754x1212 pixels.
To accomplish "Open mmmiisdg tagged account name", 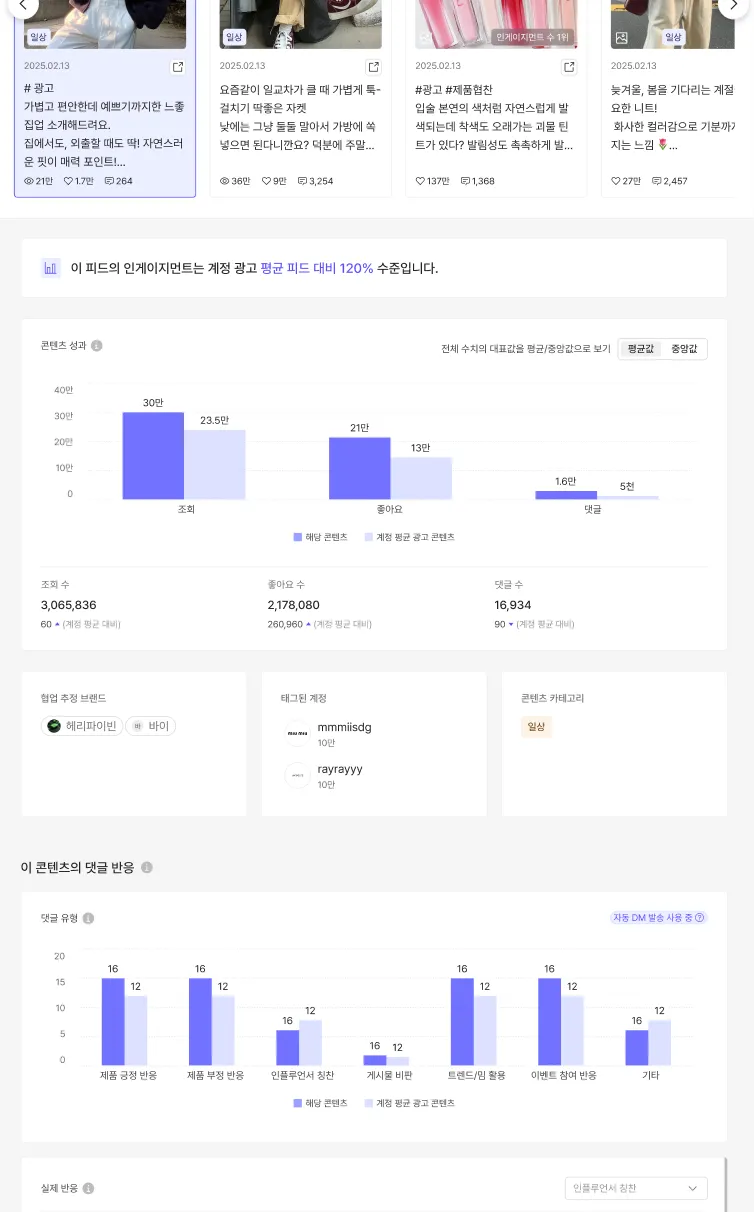I will coord(344,727).
